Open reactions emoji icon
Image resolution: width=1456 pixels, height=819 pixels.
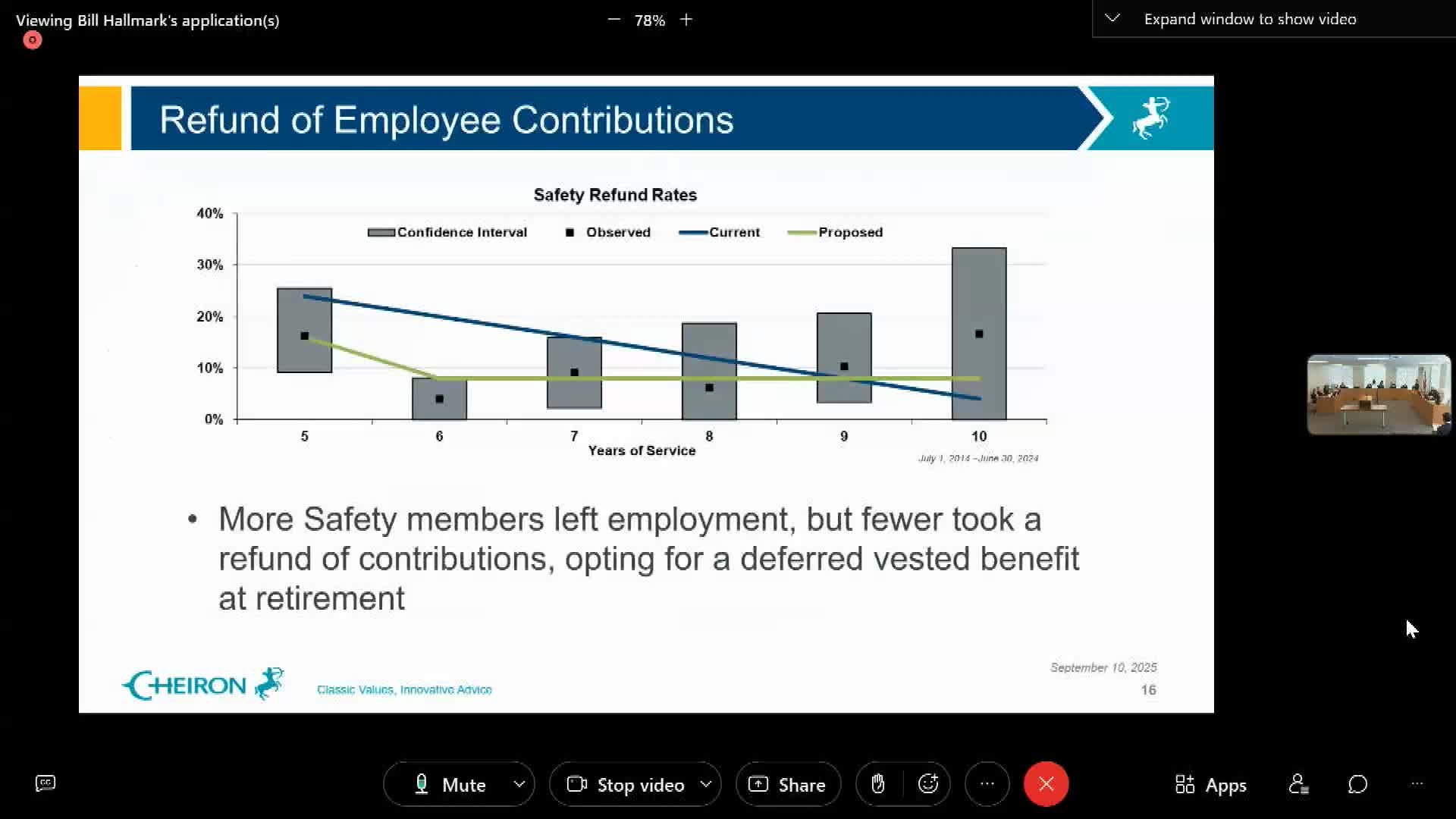928,784
